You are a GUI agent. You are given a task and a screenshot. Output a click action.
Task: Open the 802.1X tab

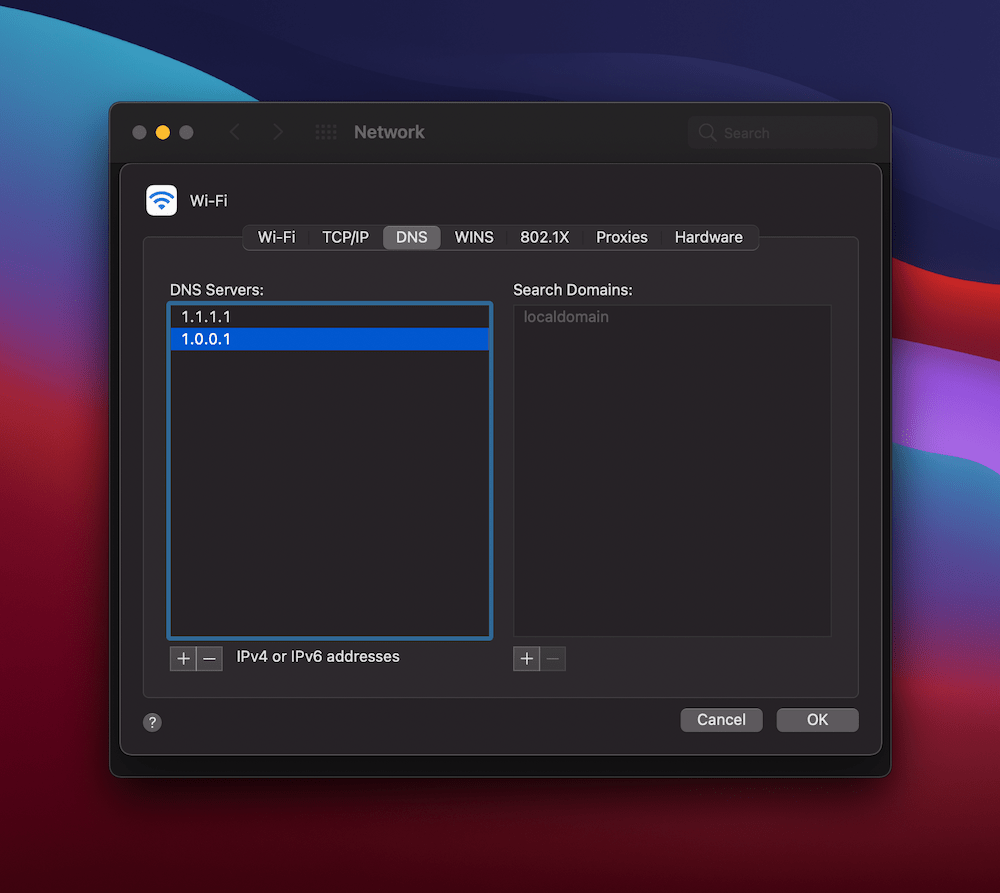click(544, 237)
